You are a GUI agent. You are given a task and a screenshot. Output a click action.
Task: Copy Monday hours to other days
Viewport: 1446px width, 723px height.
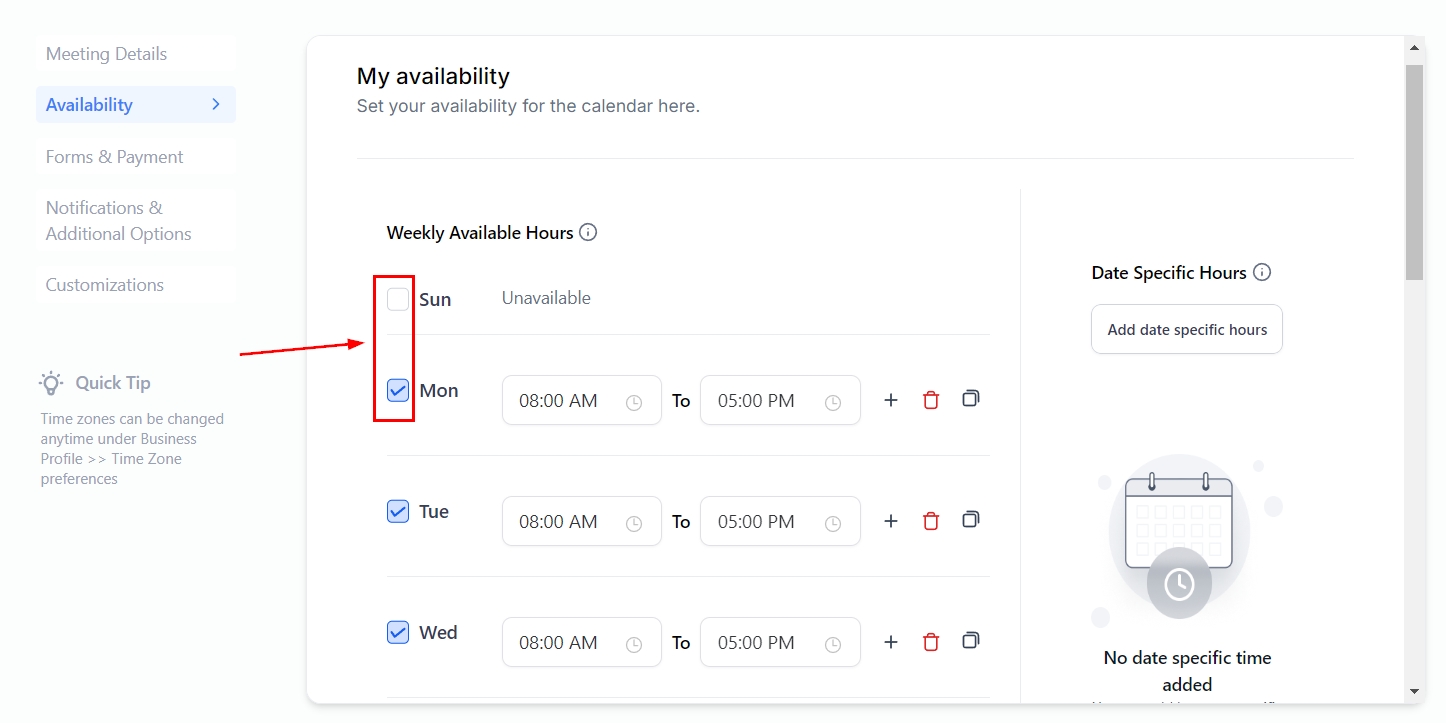(970, 399)
